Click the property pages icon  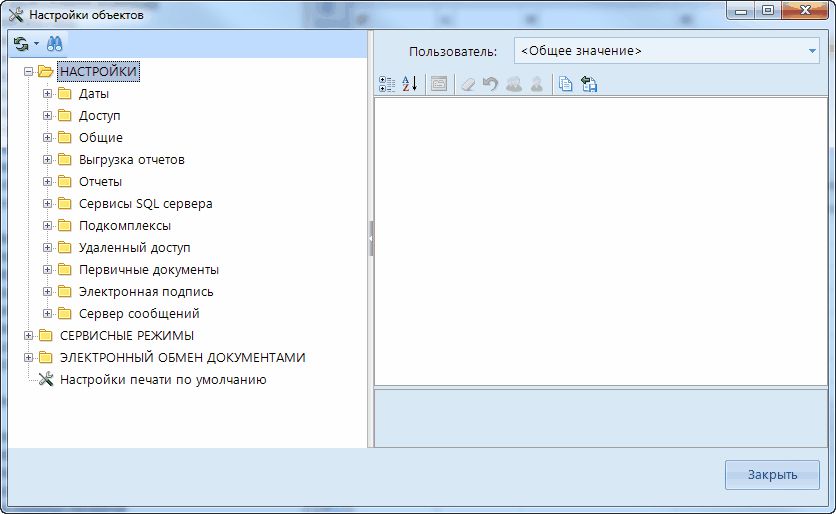click(x=438, y=85)
